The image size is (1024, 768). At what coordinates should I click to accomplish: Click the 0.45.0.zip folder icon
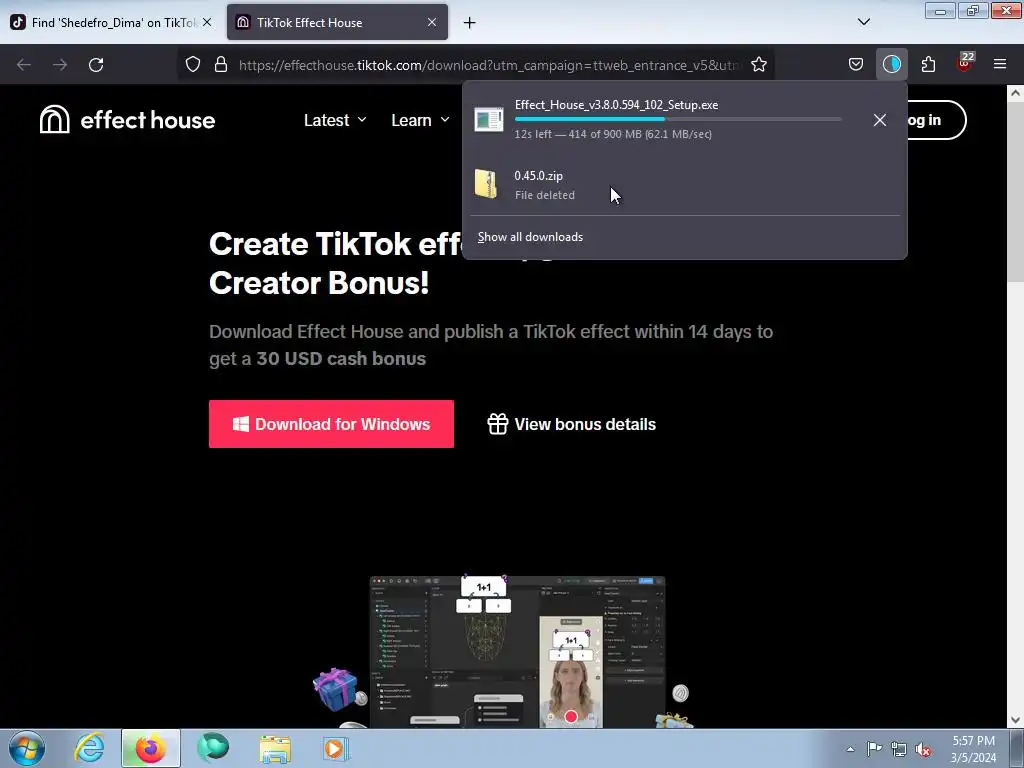(486, 184)
